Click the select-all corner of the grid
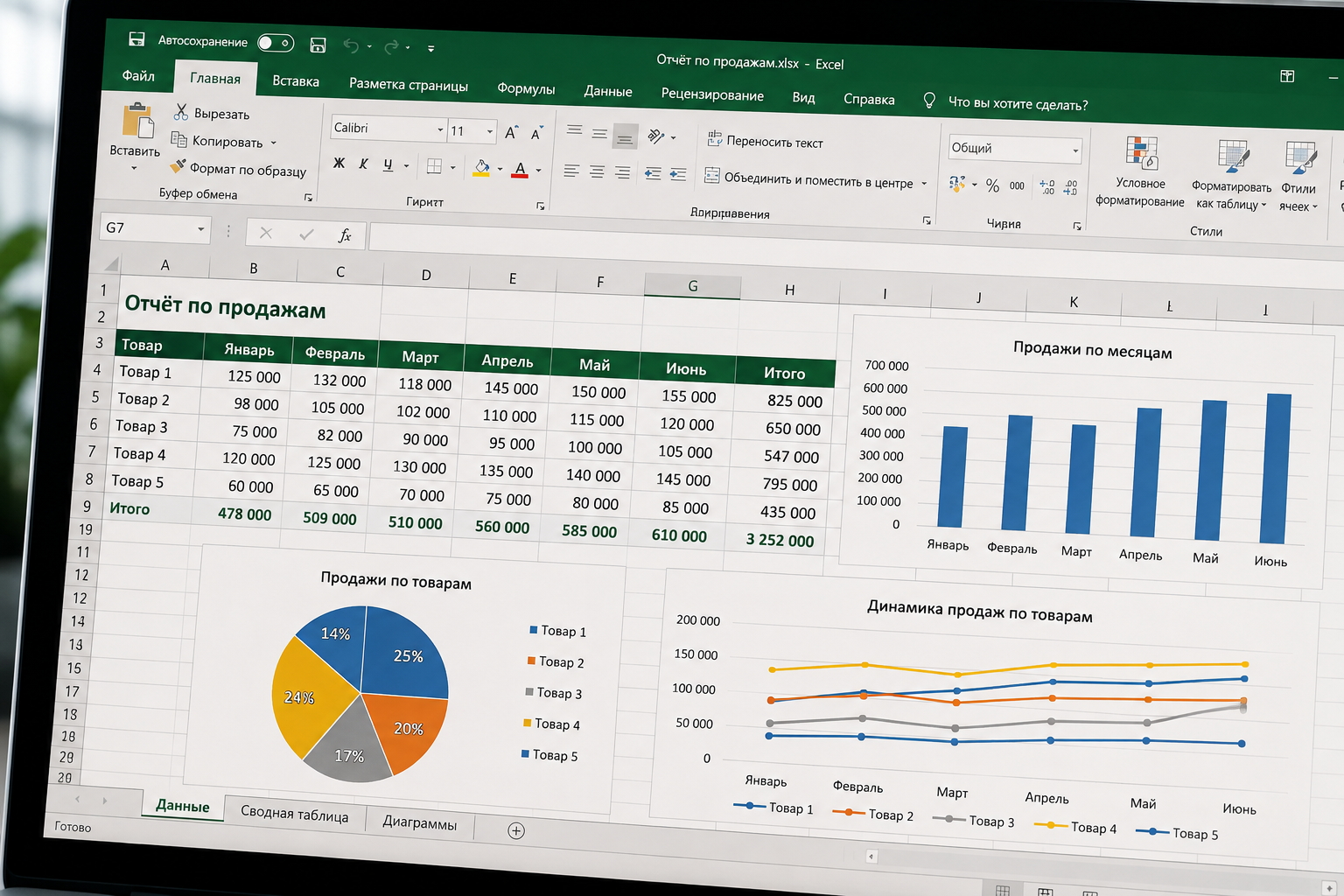The width and height of the screenshot is (1344, 896). pyautogui.click(x=110, y=262)
